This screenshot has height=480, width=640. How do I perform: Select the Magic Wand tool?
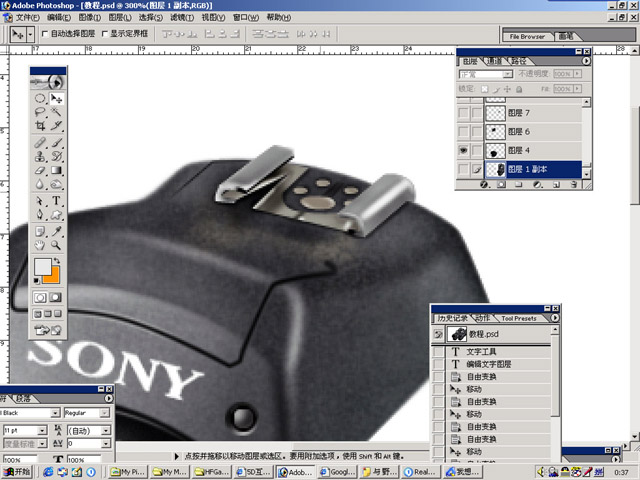pyautogui.click(x=56, y=112)
